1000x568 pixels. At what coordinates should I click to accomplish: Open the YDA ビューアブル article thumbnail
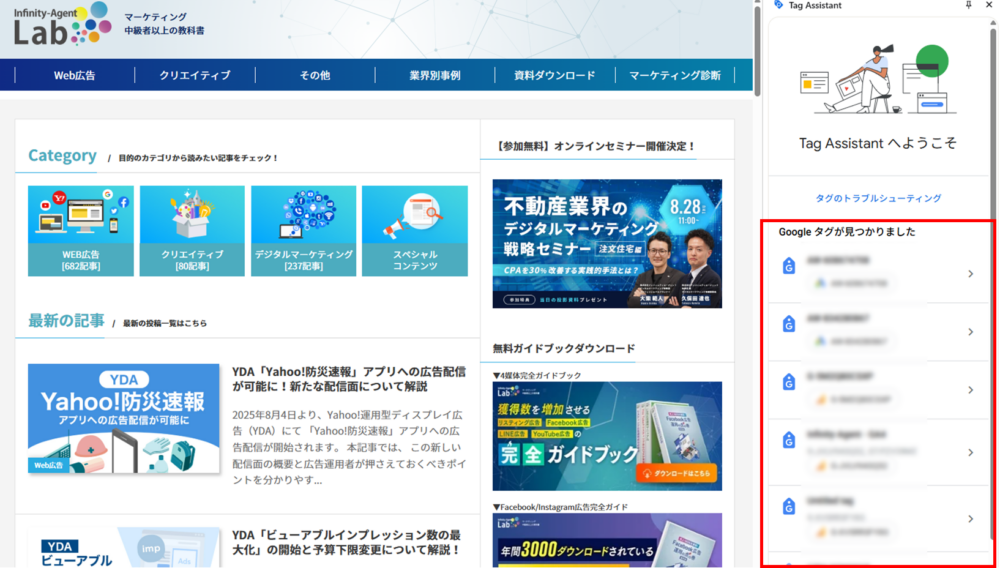tap(124, 548)
